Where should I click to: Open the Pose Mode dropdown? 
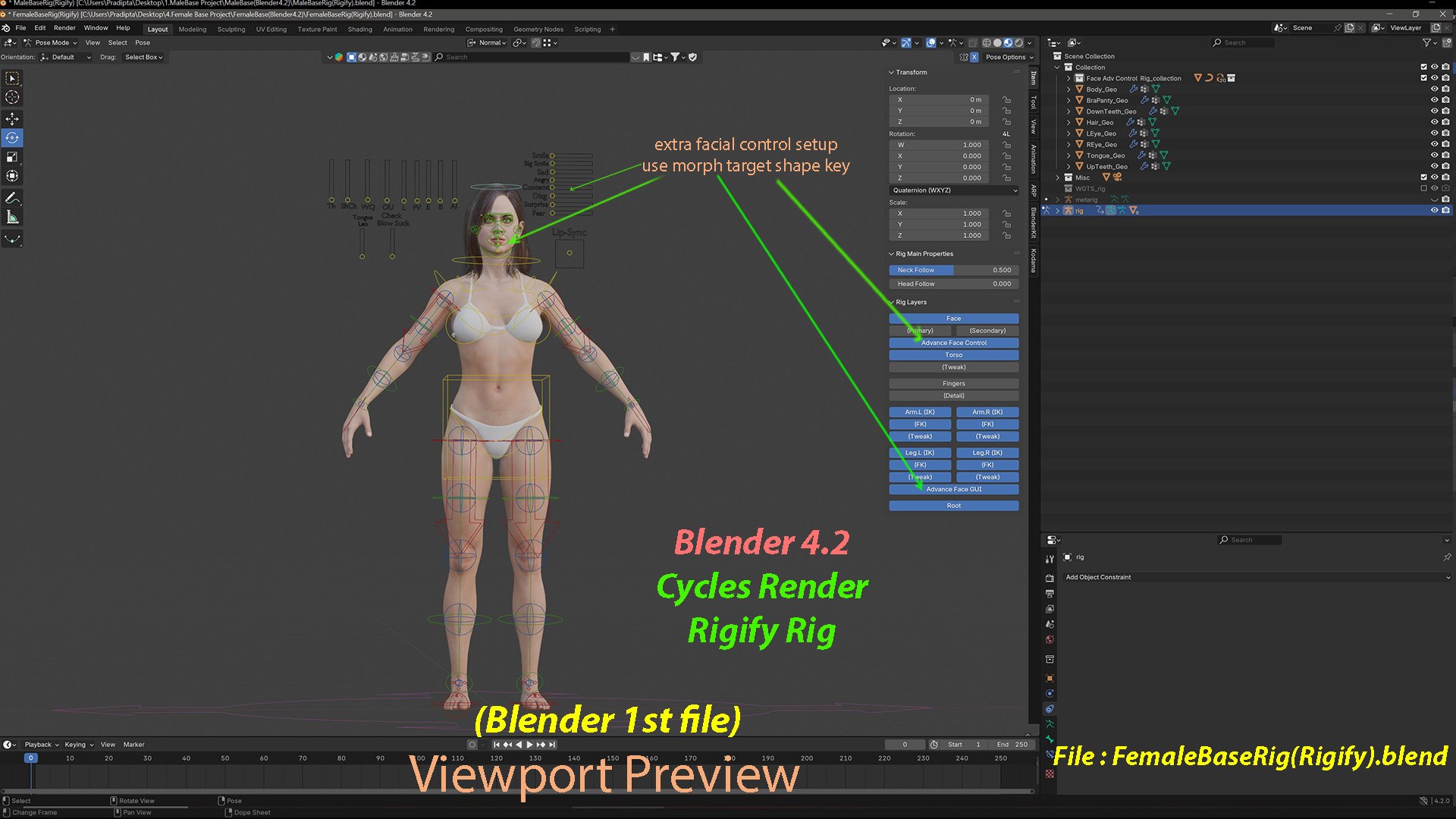50,42
